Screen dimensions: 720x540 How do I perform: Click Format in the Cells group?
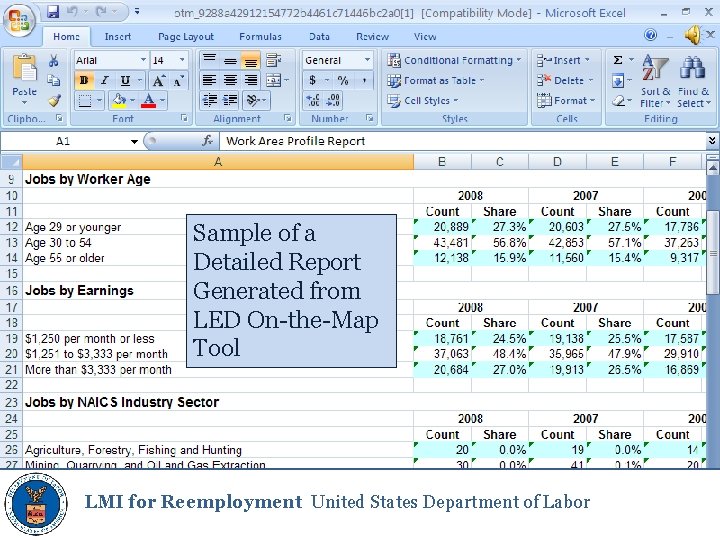pyautogui.click(x=566, y=100)
